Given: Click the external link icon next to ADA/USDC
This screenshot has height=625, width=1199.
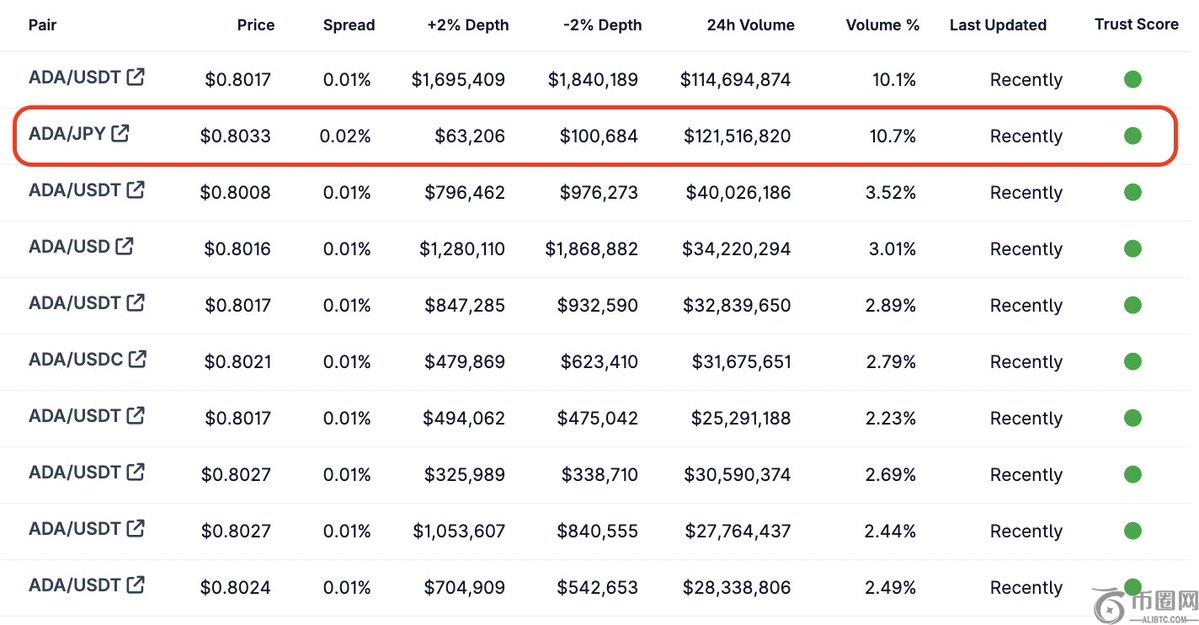Looking at the screenshot, I should pos(138,359).
